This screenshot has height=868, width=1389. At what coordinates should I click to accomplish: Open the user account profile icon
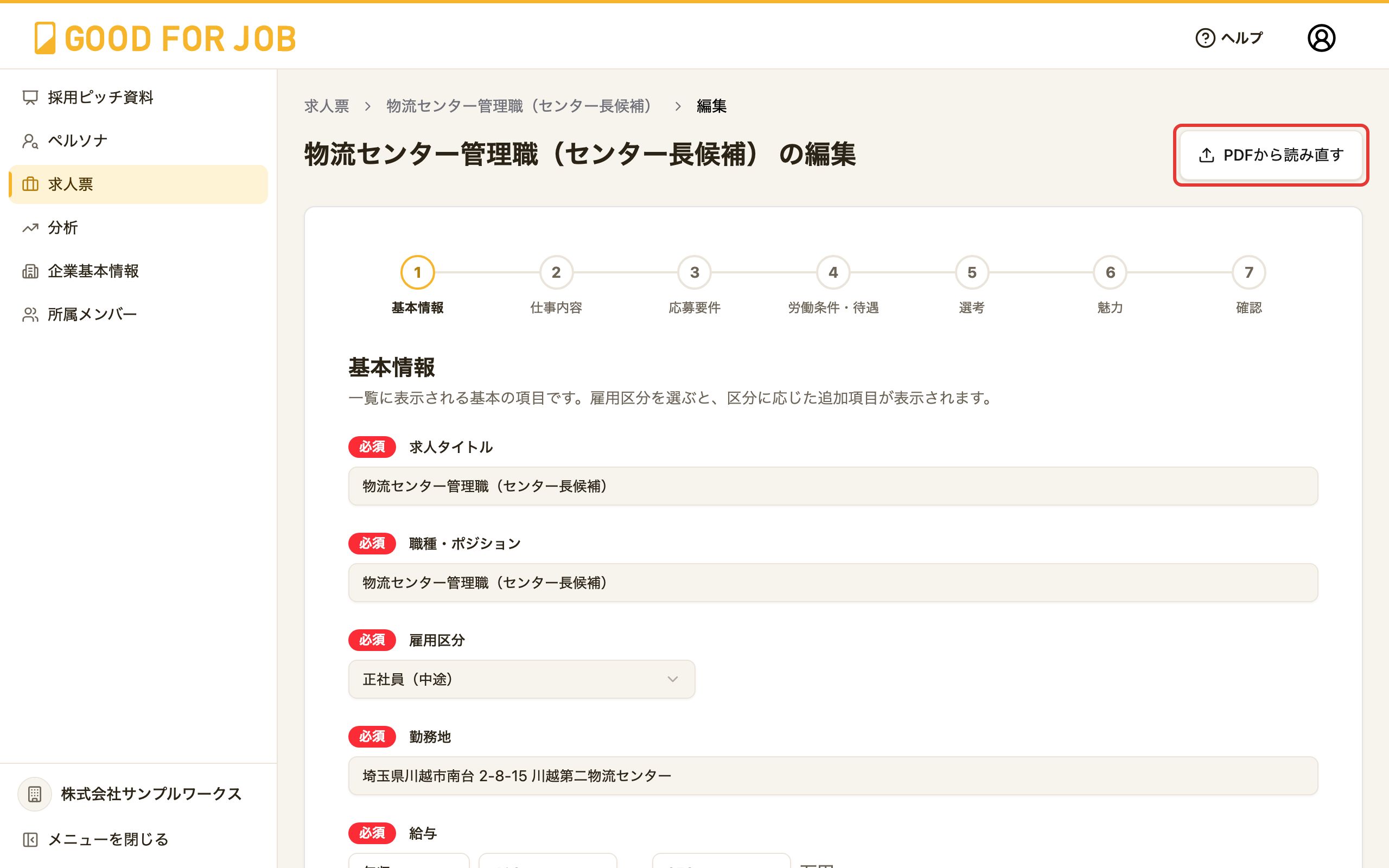point(1321,38)
